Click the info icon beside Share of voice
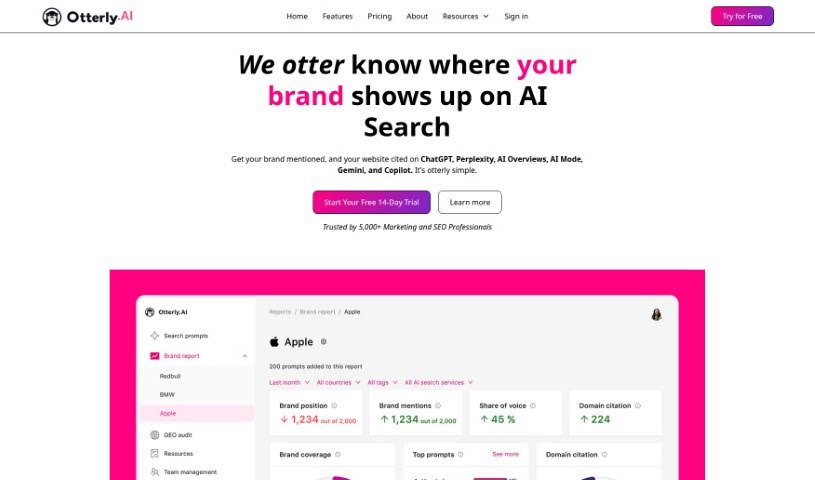Screen dimensions: 815x480 tap(532, 405)
